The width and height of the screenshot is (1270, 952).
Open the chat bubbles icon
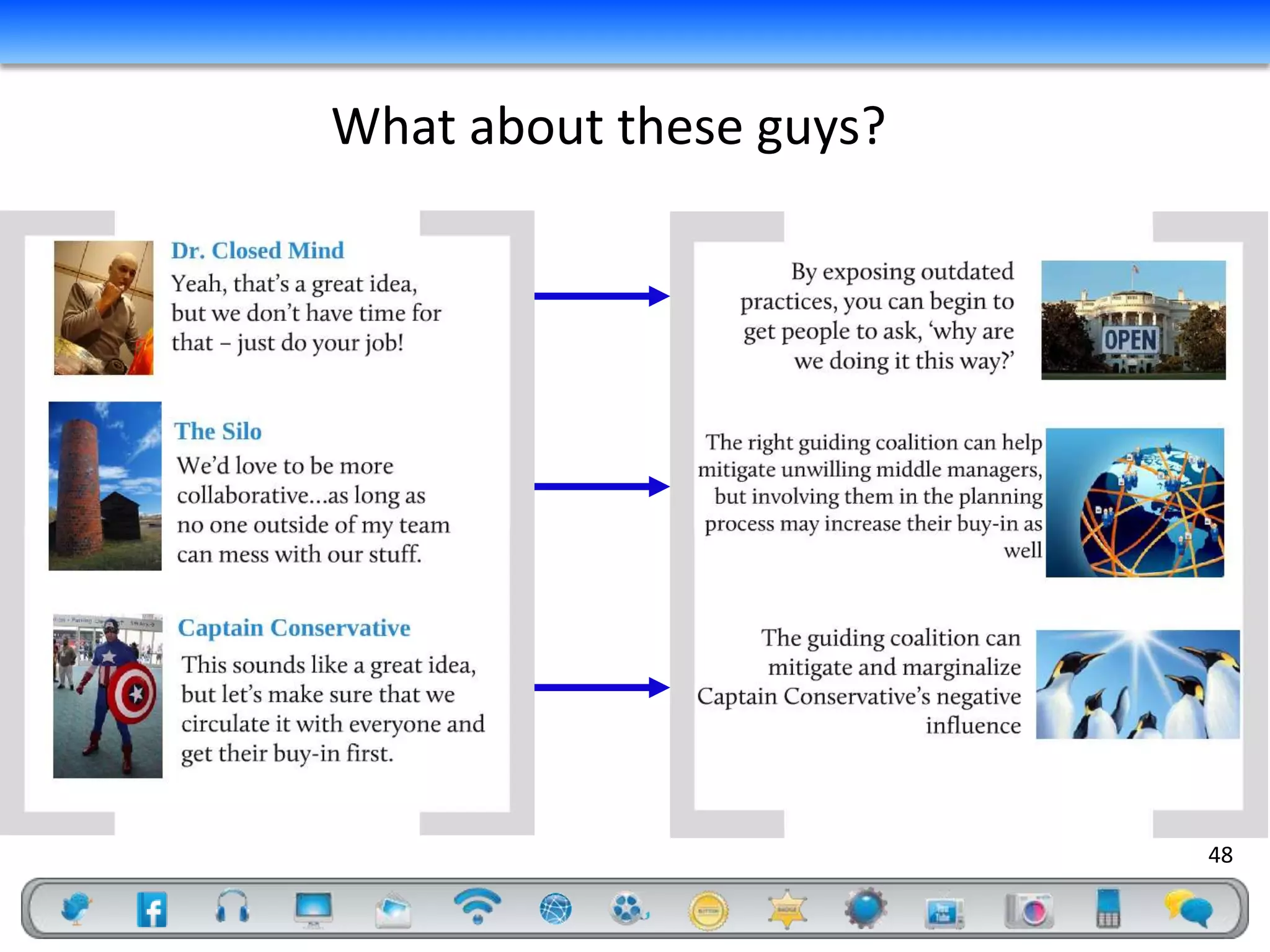[x=1188, y=909]
